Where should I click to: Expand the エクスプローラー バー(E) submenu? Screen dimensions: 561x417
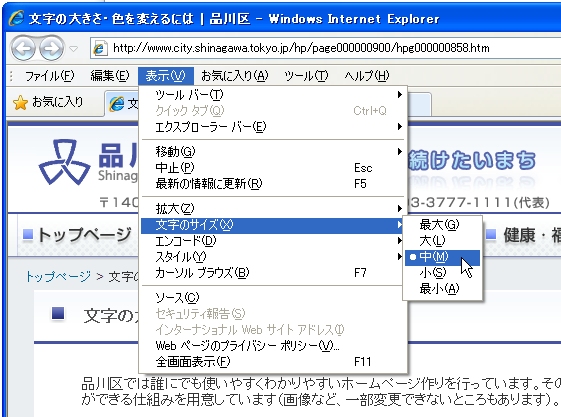[273, 127]
